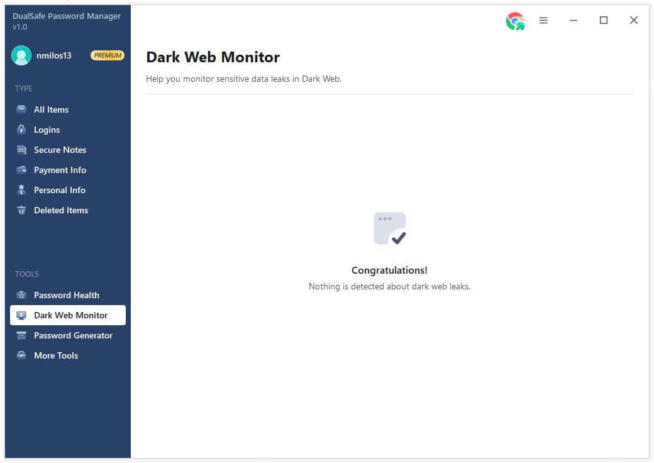Show Secure Notes list
654x463 pixels.
pyautogui.click(x=60, y=150)
